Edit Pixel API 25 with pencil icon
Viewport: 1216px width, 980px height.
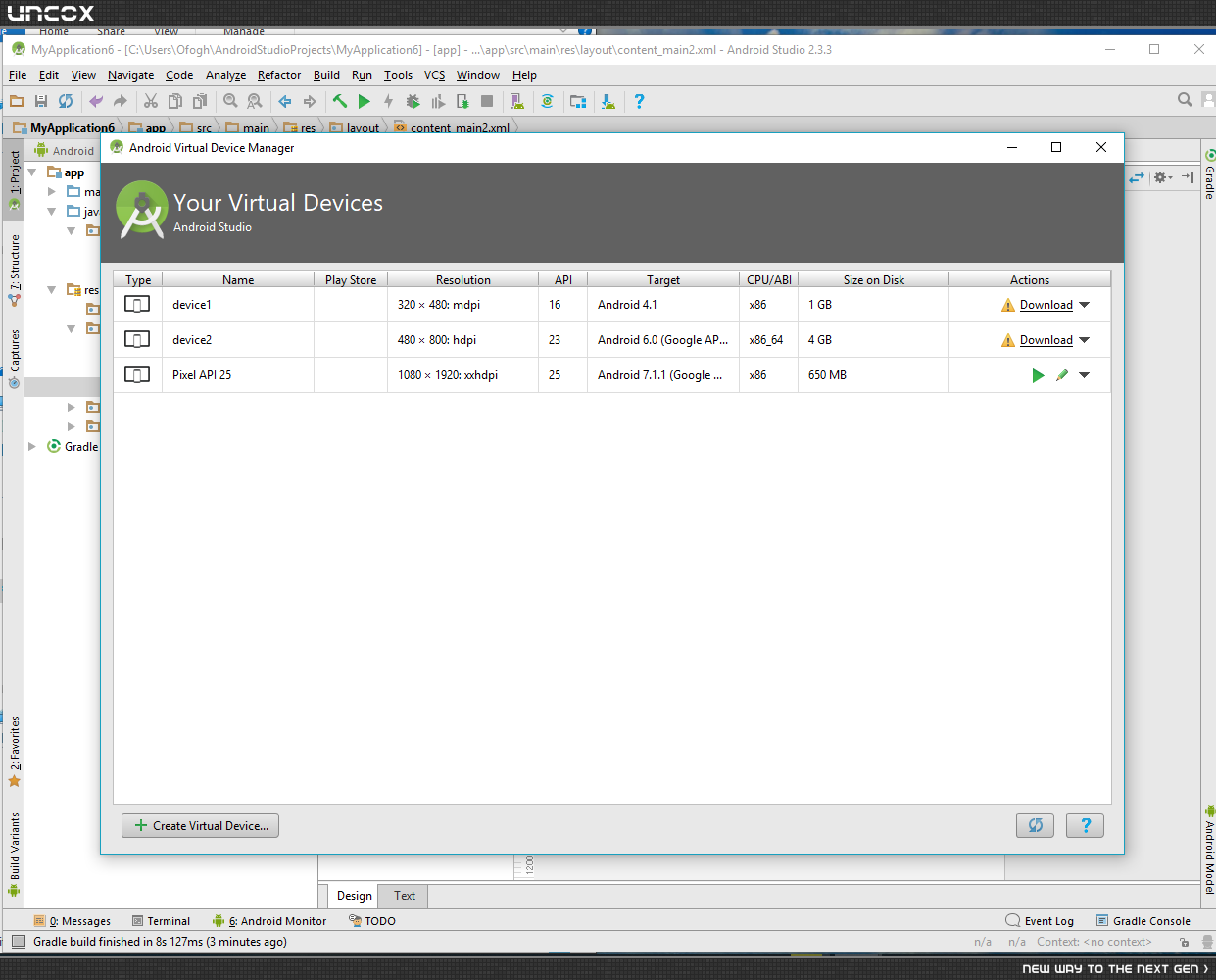[x=1062, y=375]
